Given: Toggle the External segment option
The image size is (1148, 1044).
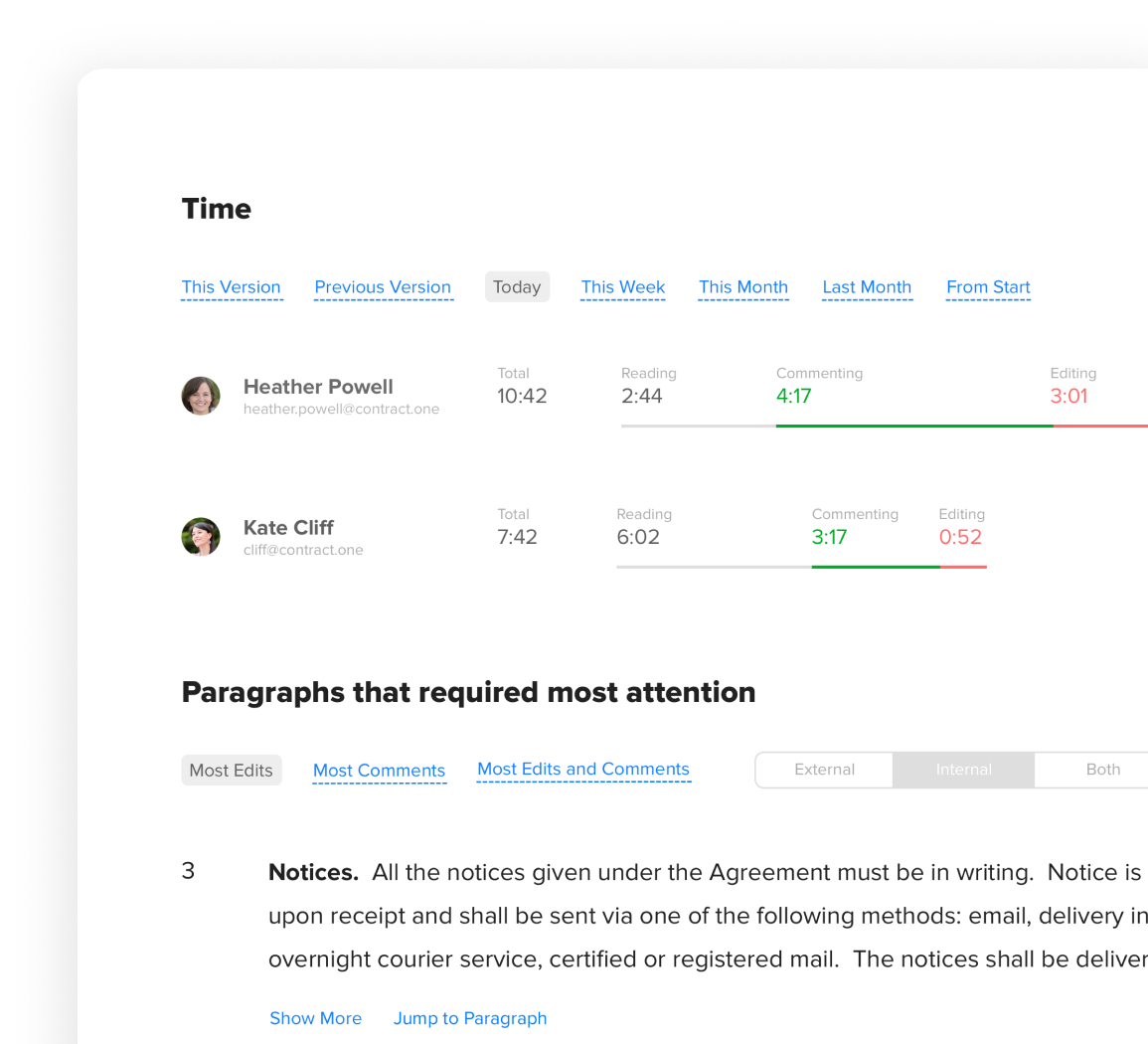Looking at the screenshot, I should tap(824, 770).
